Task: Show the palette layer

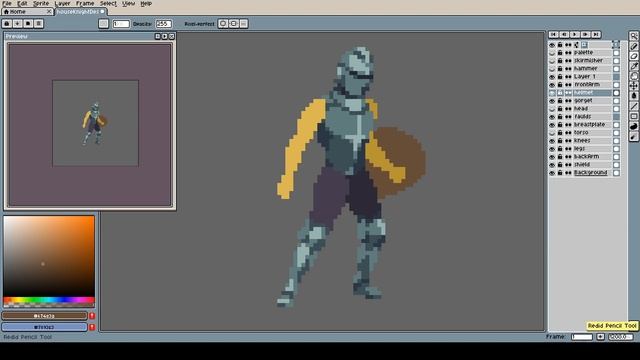Action: coord(552,53)
